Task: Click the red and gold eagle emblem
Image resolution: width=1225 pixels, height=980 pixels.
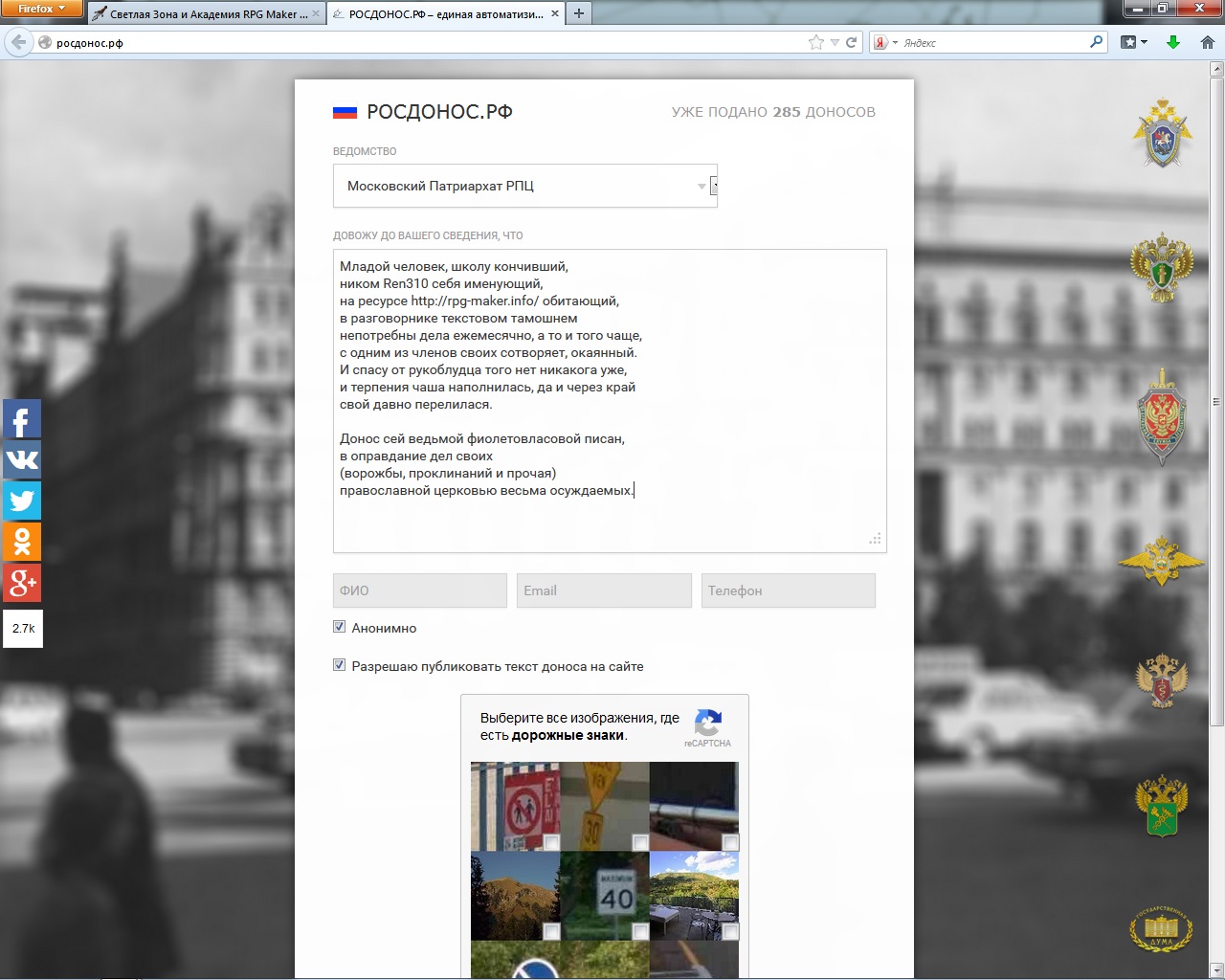Action: pos(1162,680)
